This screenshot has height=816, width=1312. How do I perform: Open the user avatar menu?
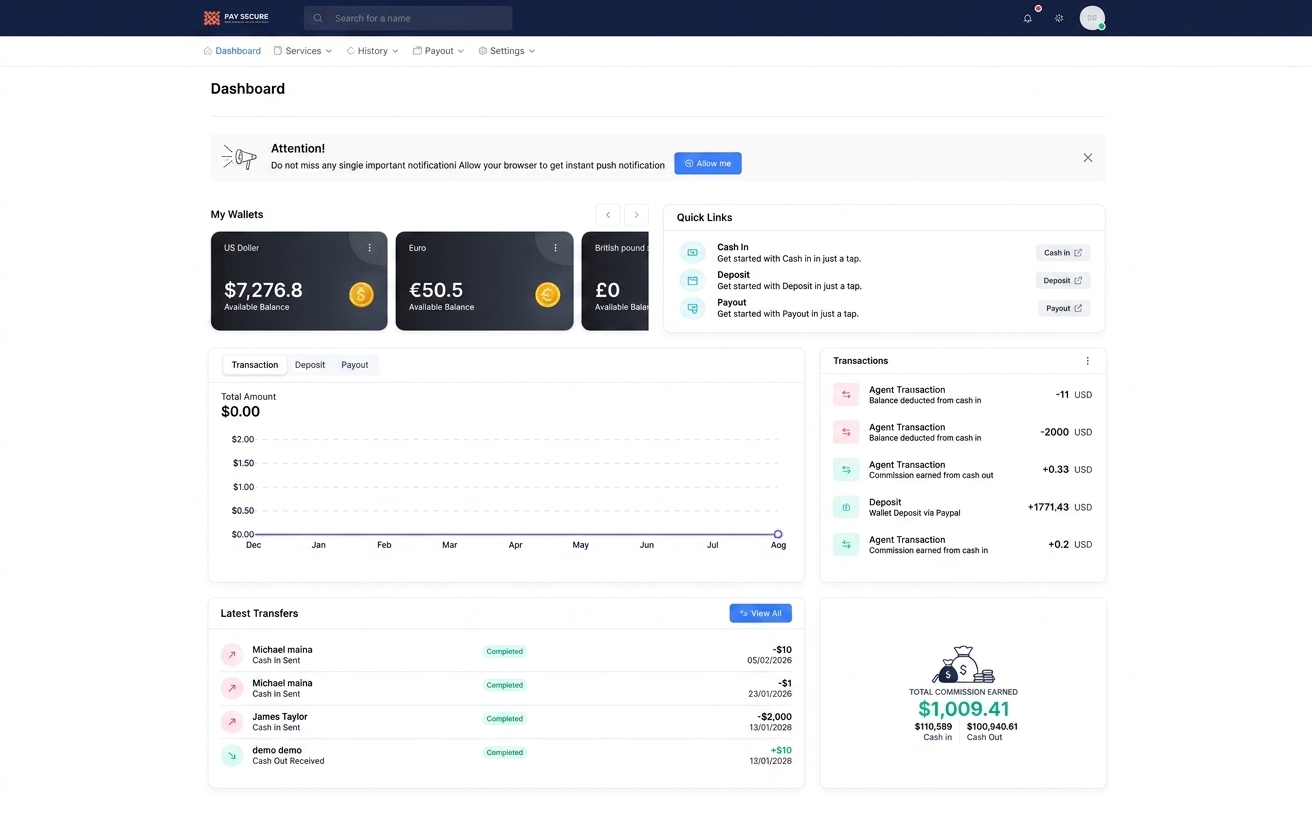[1092, 18]
